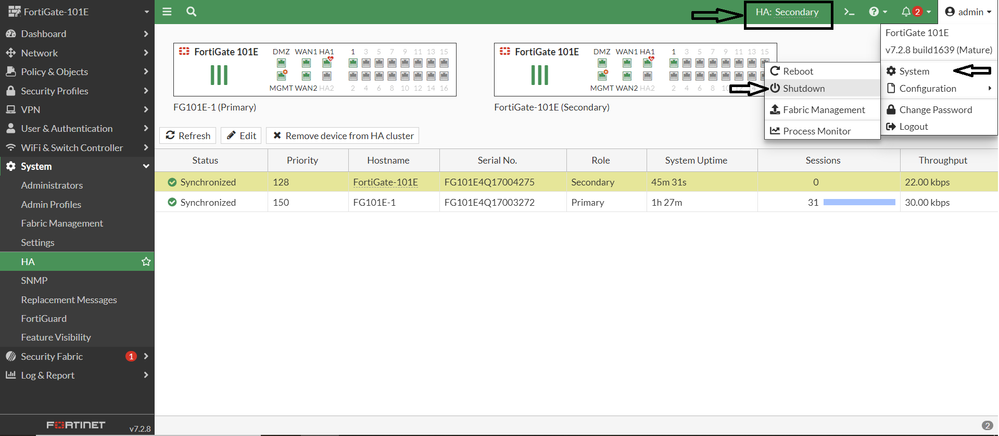The height and width of the screenshot is (436, 999).
Task: Expand the Log & Report chevron
Action: [x=146, y=375]
